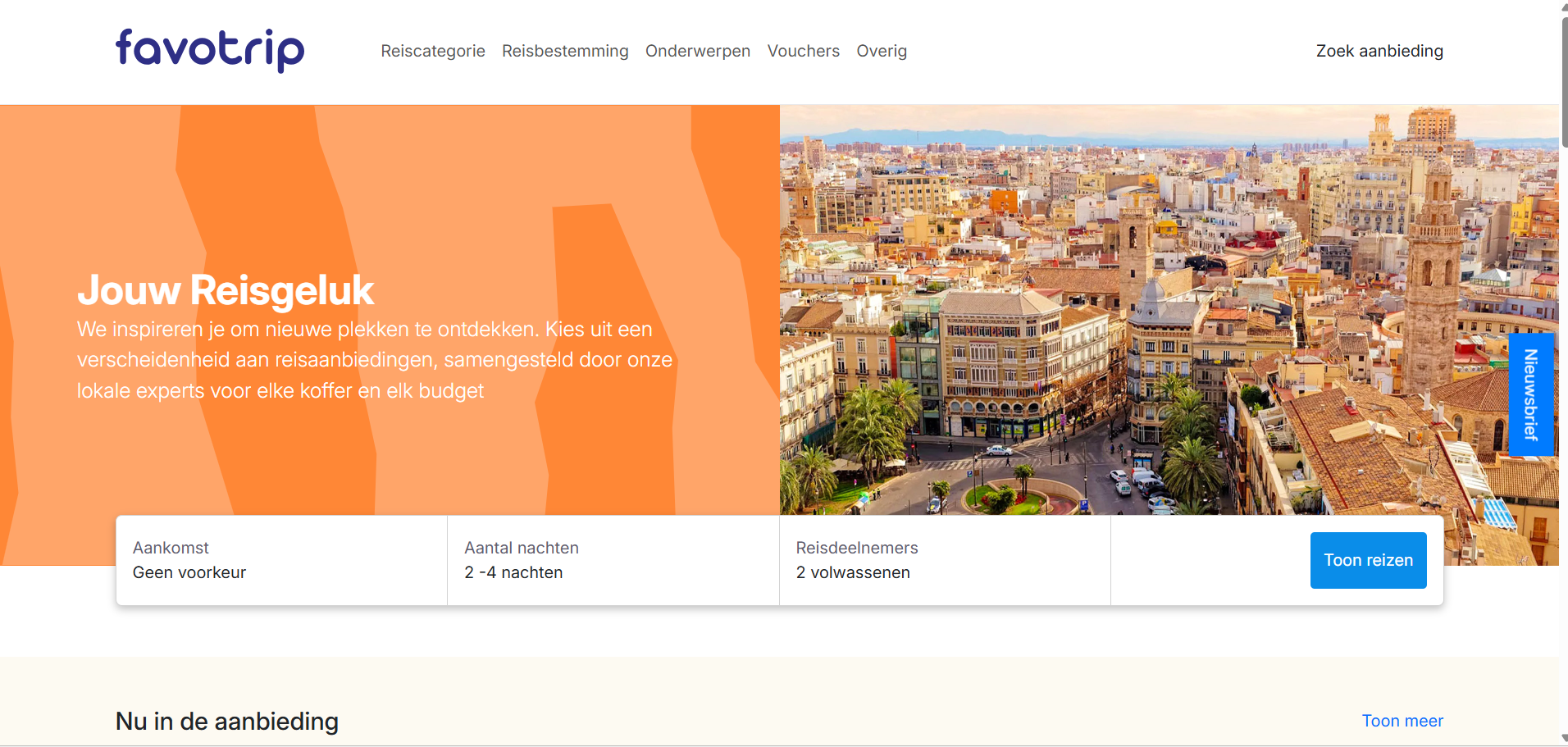Image resolution: width=1568 pixels, height=747 pixels.
Task: Click the Toon reizen button
Action: (1368, 560)
